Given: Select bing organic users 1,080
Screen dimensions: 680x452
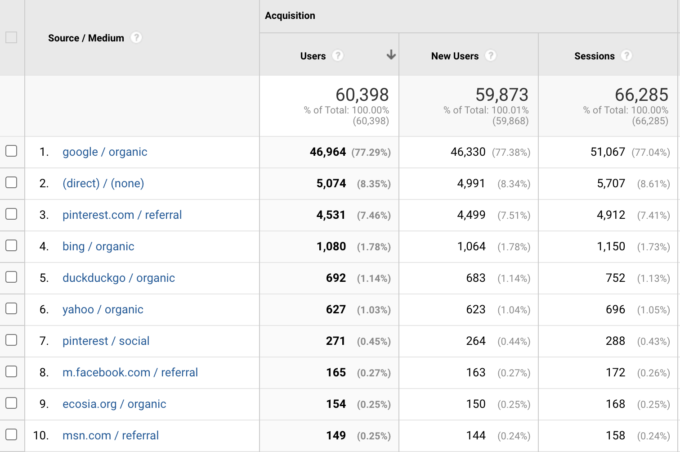Looking at the screenshot, I should click(x=331, y=246).
